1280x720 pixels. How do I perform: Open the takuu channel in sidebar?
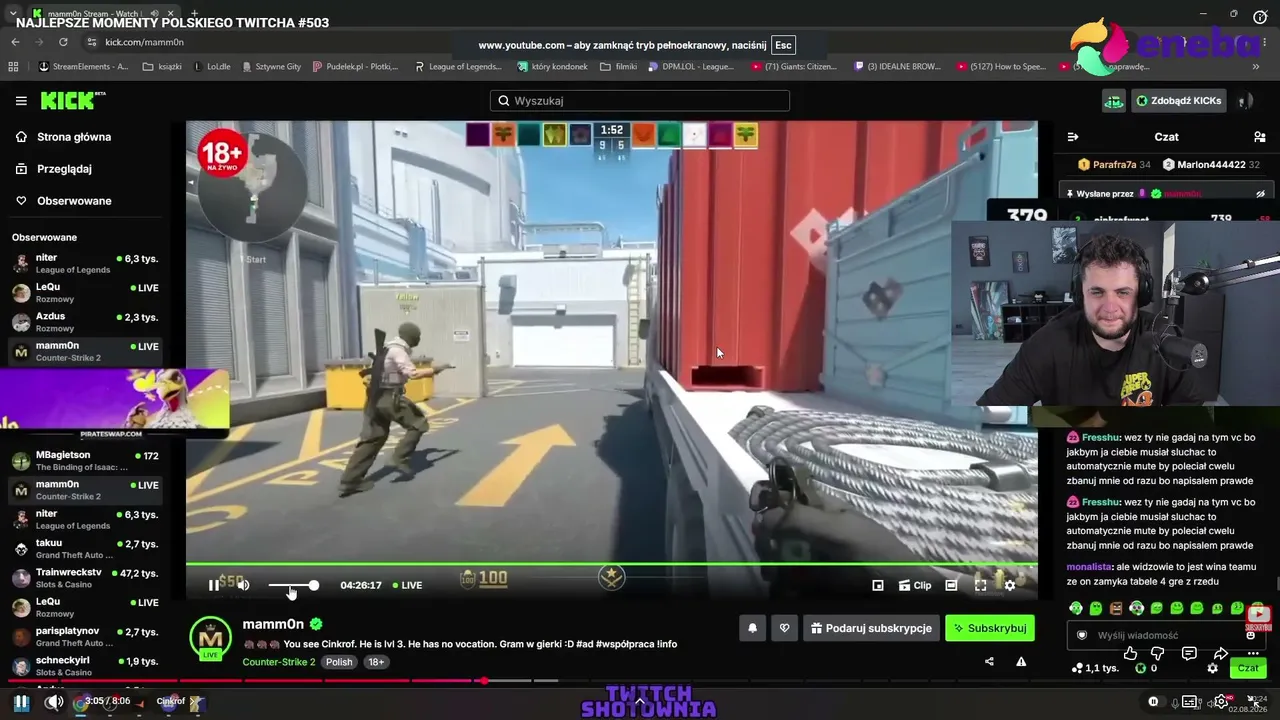coord(85,549)
